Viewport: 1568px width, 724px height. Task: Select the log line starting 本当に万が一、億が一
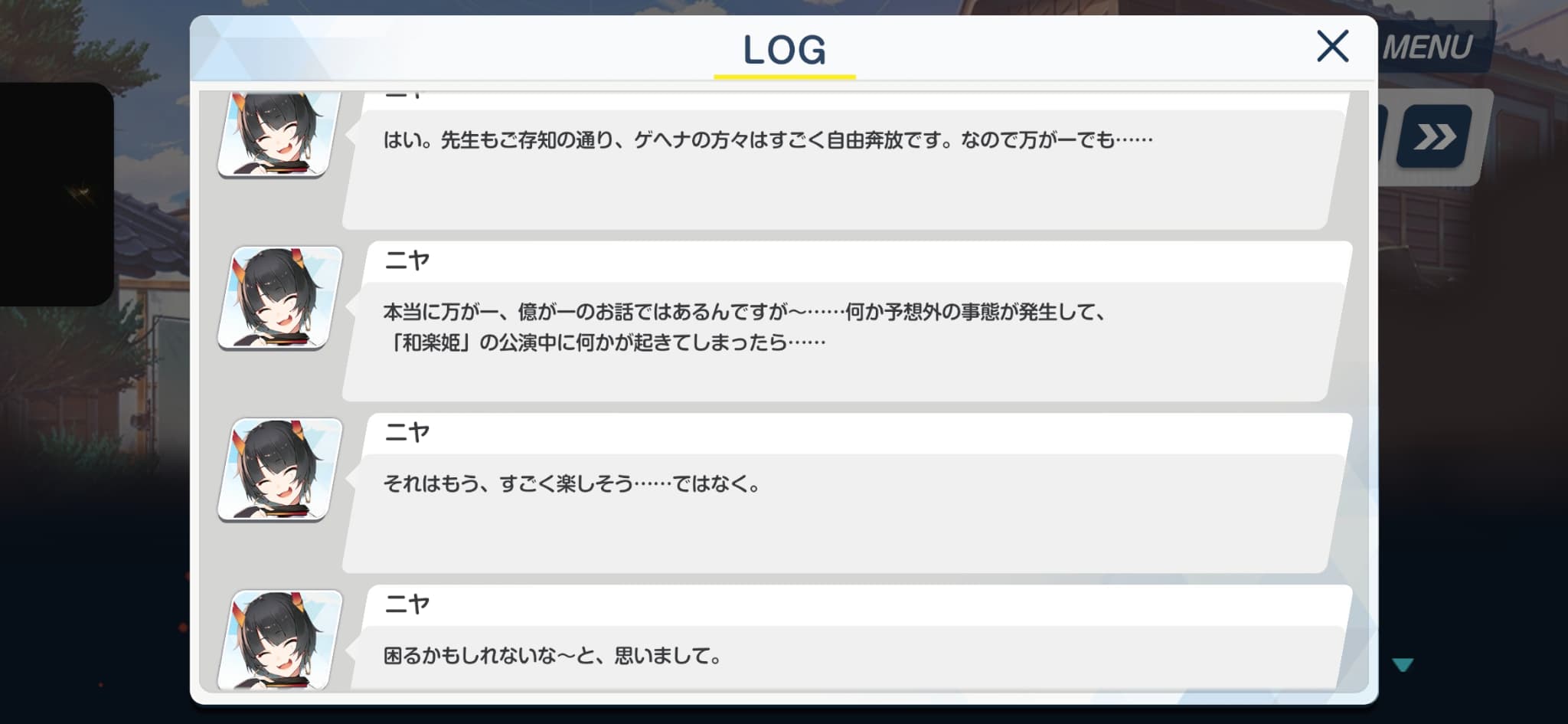pyautogui.click(x=745, y=327)
